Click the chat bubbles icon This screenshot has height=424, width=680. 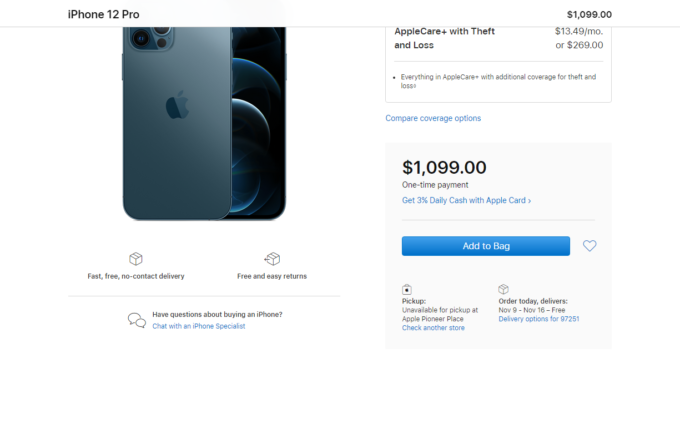click(137, 320)
